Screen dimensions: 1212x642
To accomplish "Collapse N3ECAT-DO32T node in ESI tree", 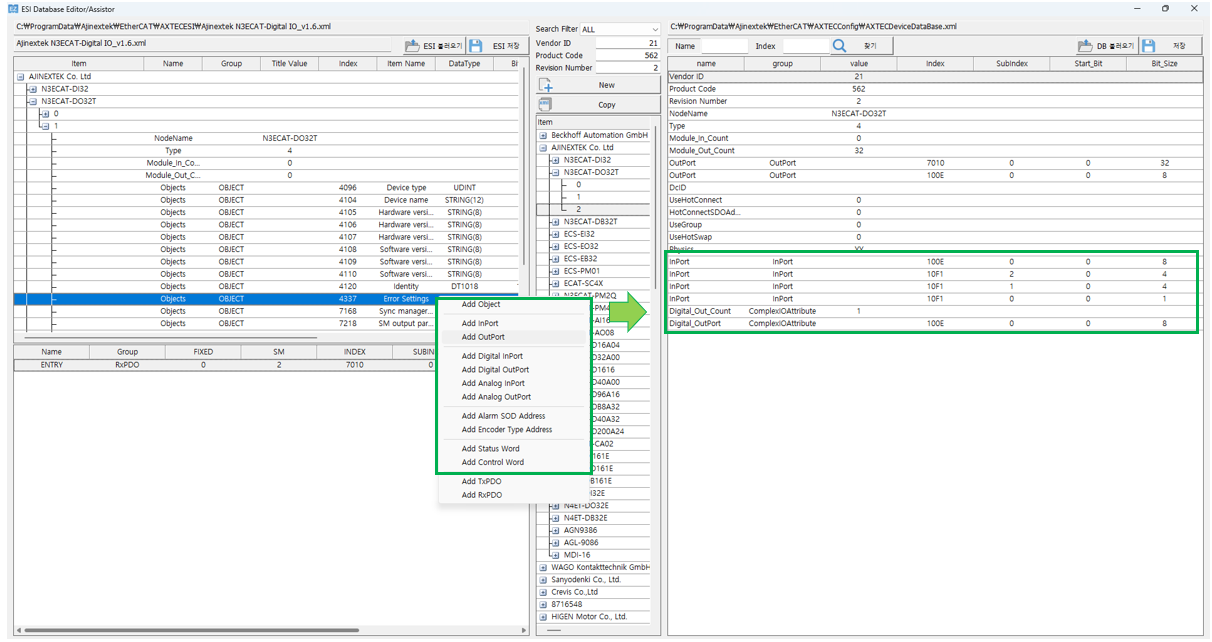I will pyautogui.click(x=32, y=101).
